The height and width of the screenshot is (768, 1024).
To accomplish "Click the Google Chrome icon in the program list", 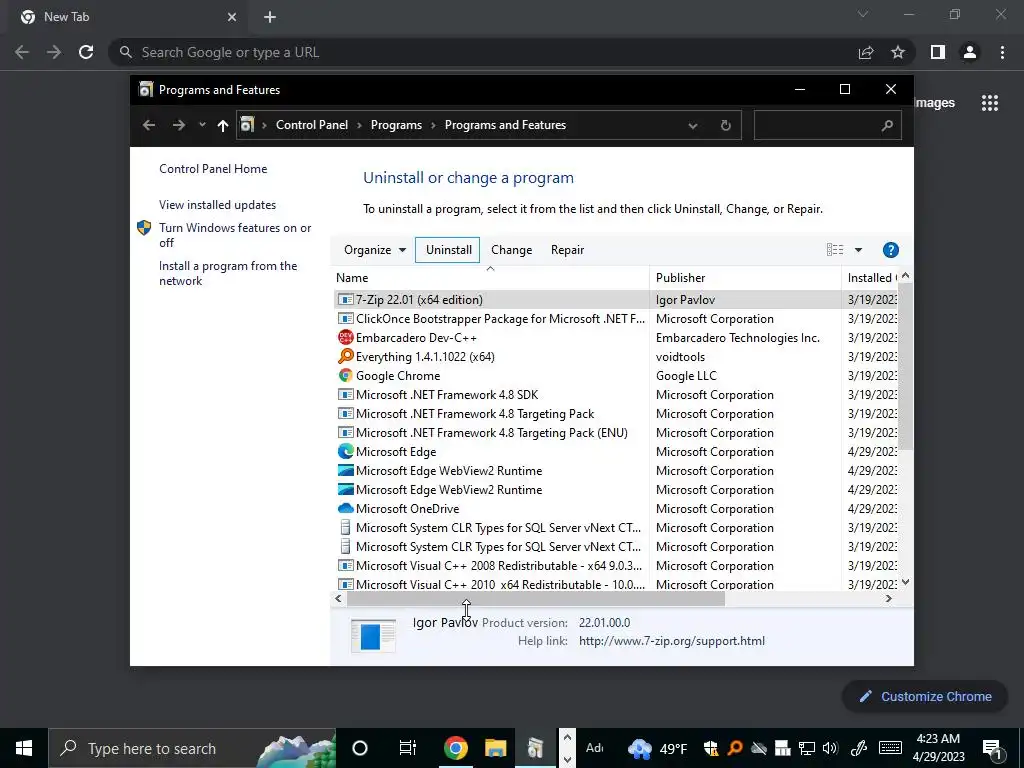I will 345,376.
